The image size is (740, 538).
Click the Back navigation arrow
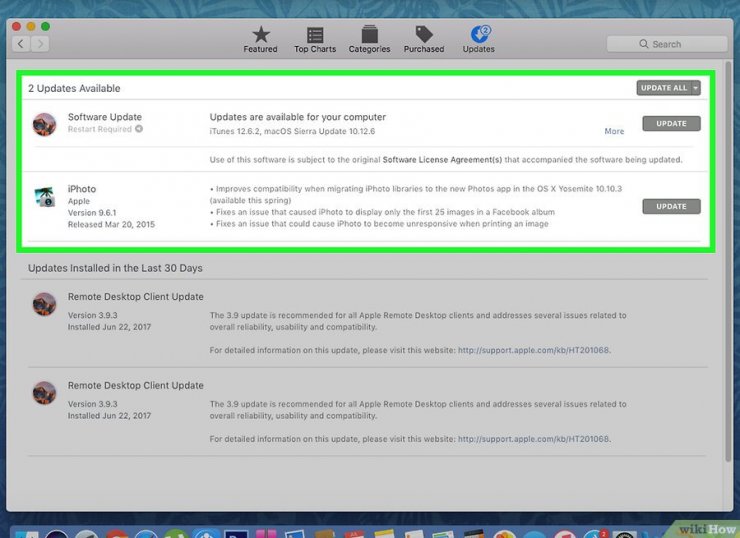tap(20, 44)
